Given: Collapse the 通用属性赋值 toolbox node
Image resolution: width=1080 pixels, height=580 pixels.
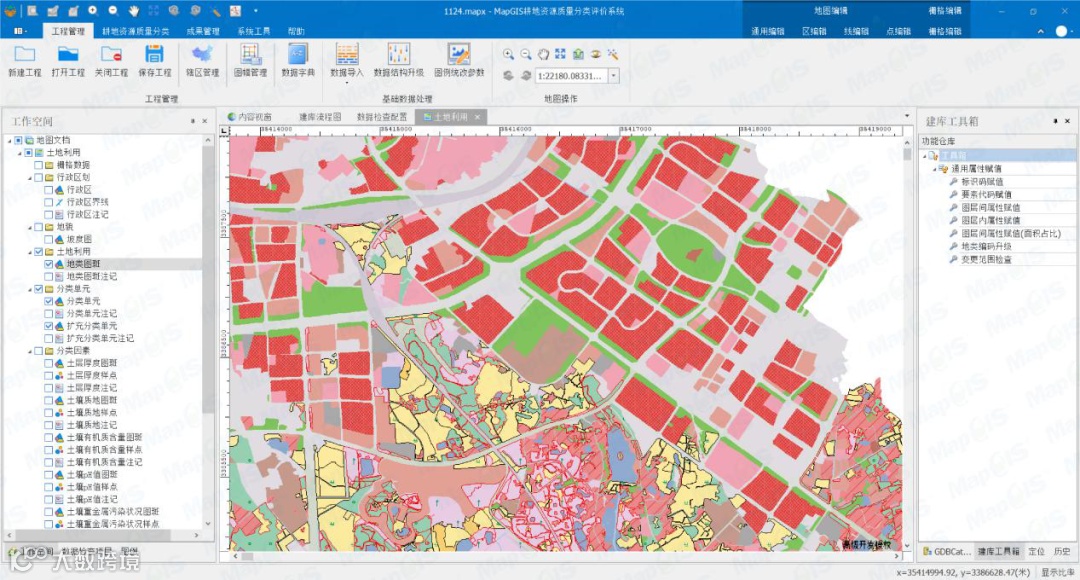Looking at the screenshot, I should [x=935, y=169].
